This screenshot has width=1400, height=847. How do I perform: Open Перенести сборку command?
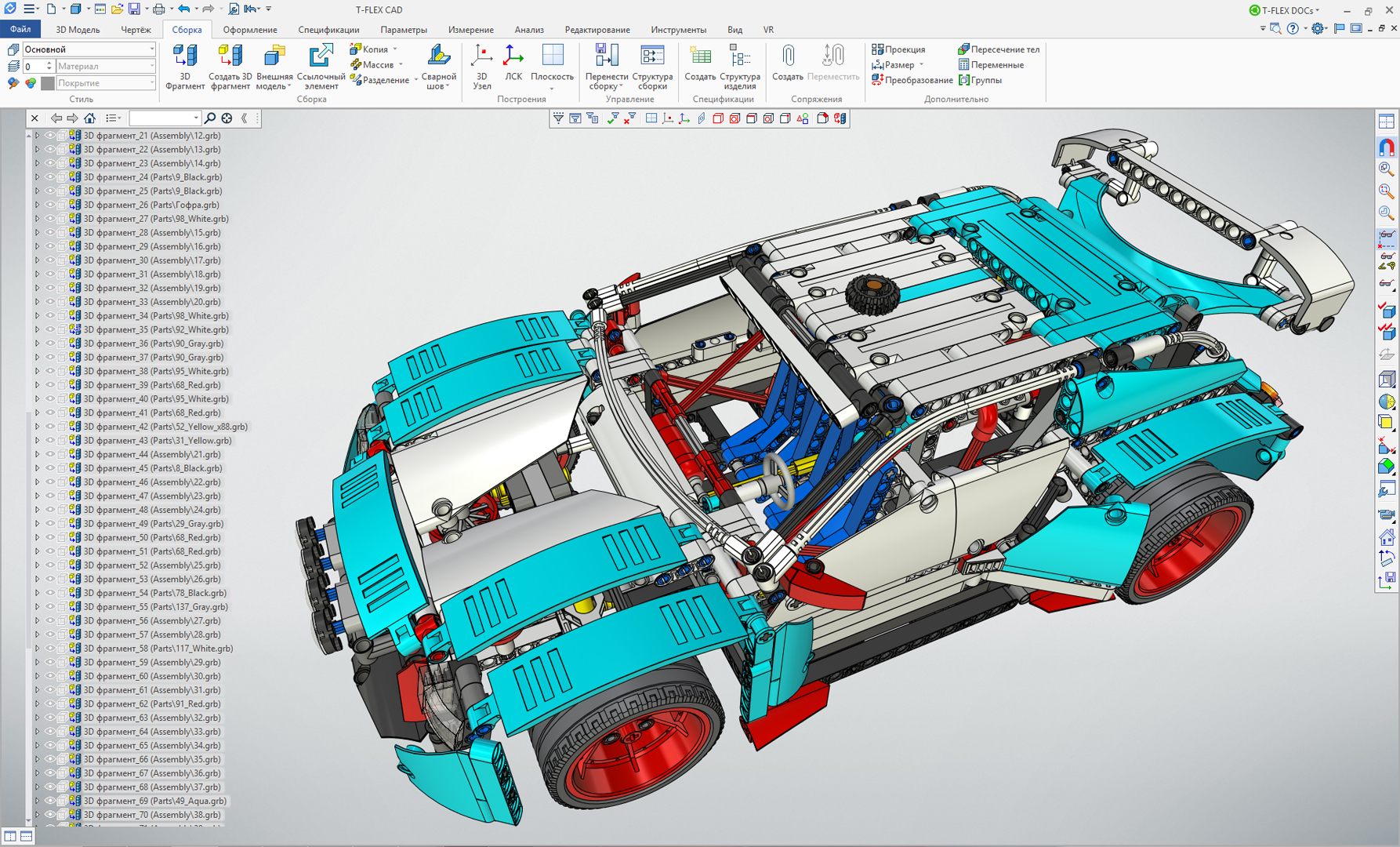(x=606, y=67)
